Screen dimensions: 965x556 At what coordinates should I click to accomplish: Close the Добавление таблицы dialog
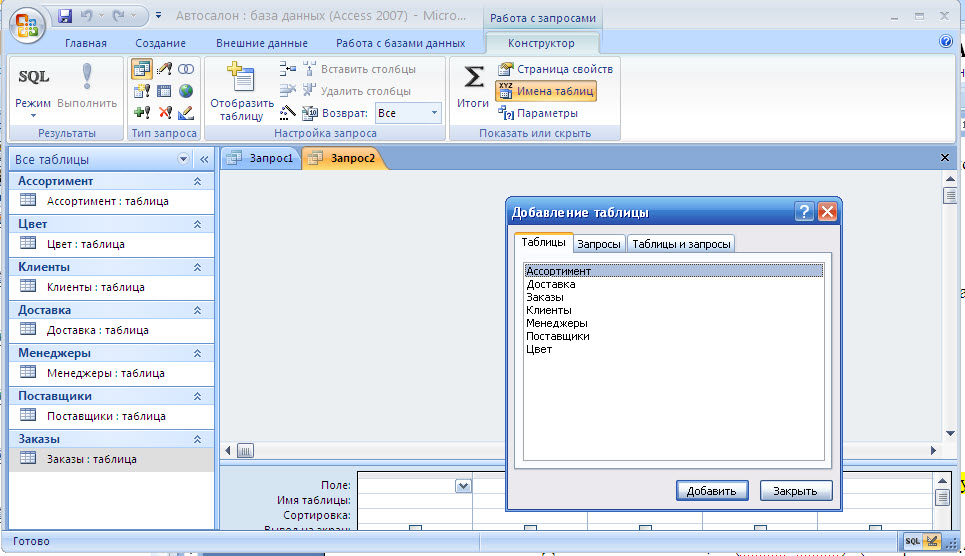(827, 212)
